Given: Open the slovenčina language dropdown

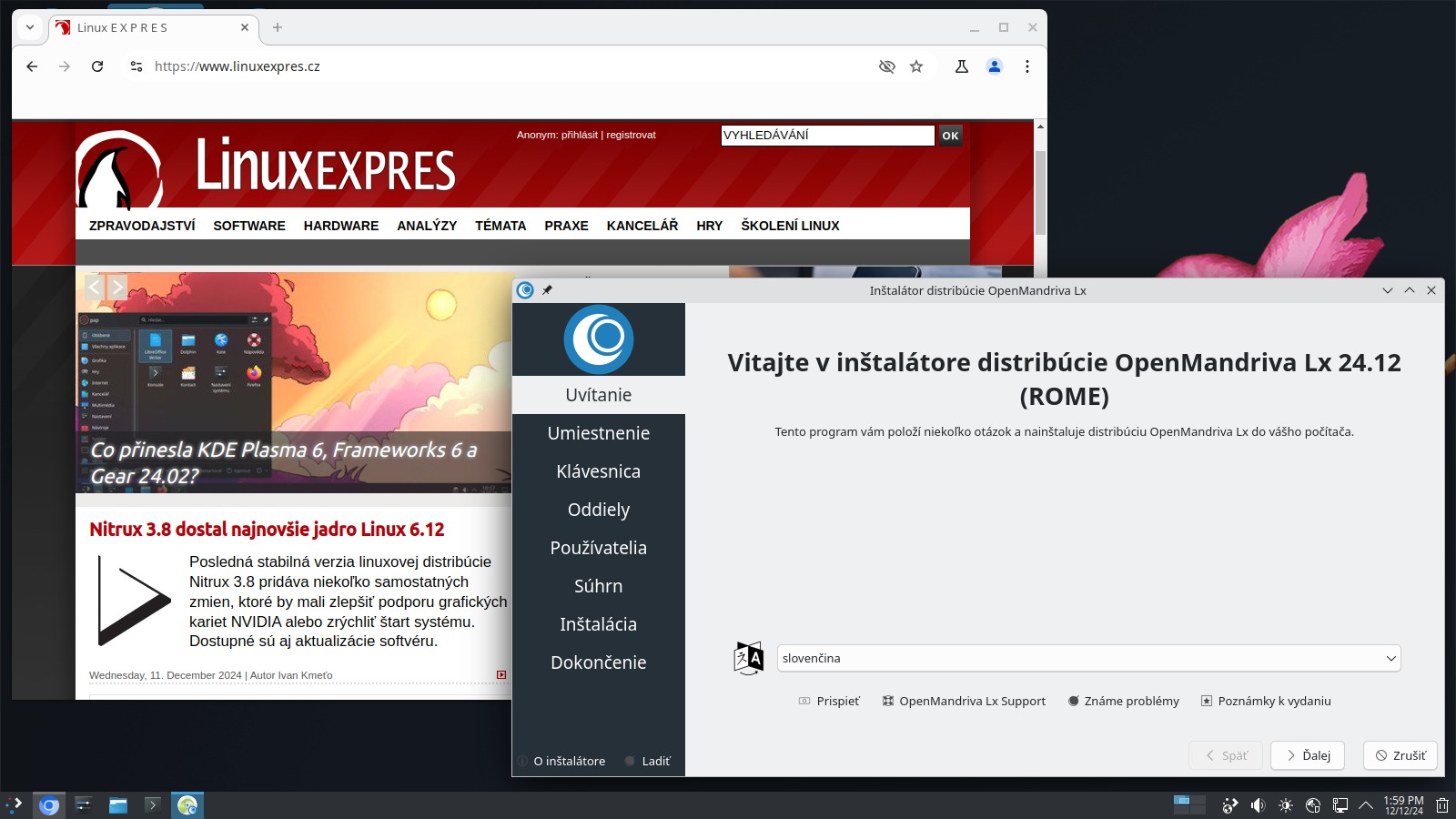Looking at the screenshot, I should click(x=1088, y=658).
